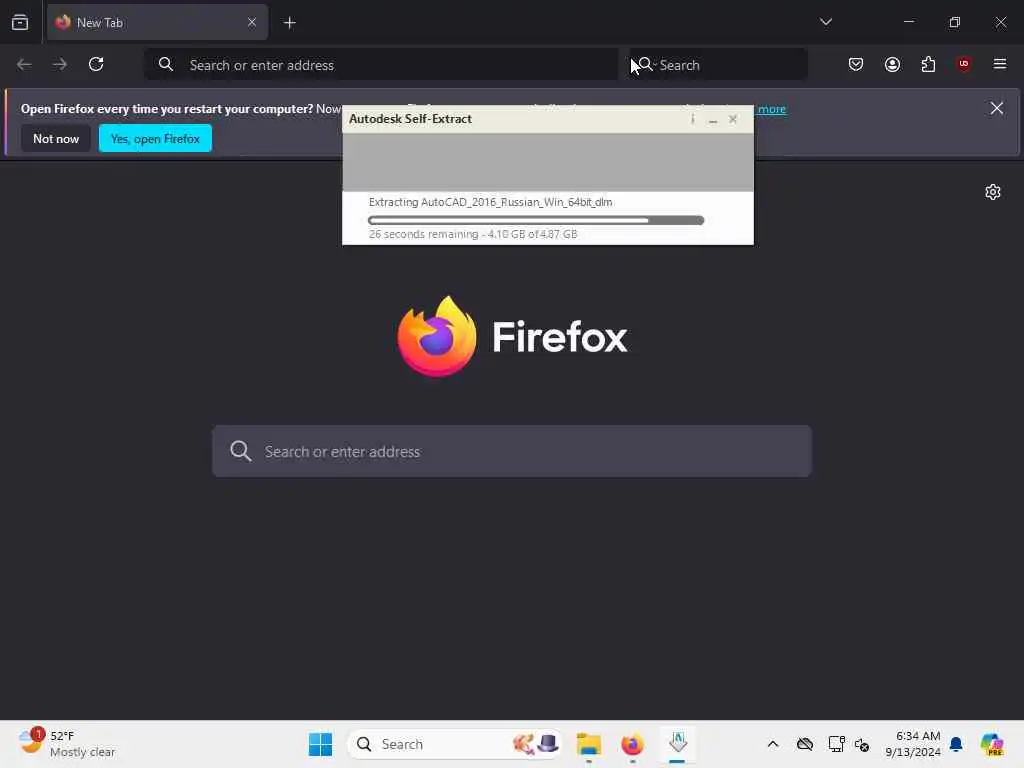Open File Explorer from the taskbar

588,744
